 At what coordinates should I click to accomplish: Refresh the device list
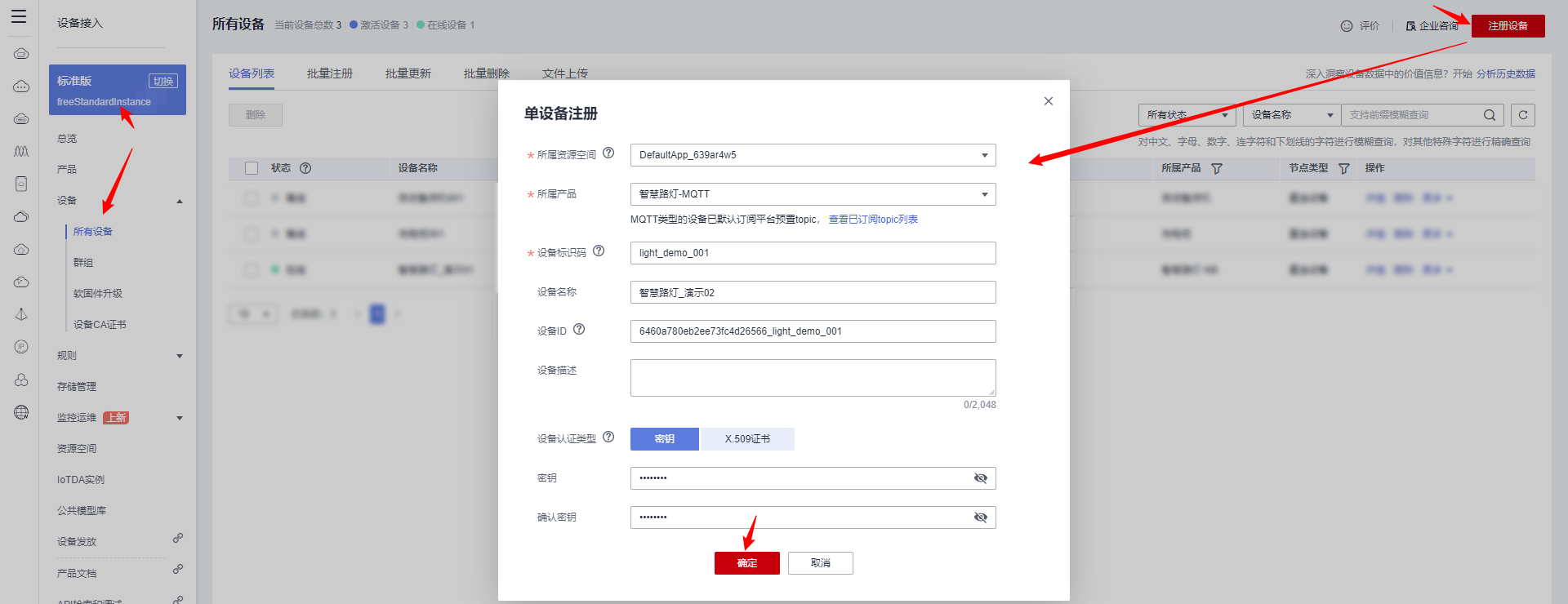(1523, 115)
